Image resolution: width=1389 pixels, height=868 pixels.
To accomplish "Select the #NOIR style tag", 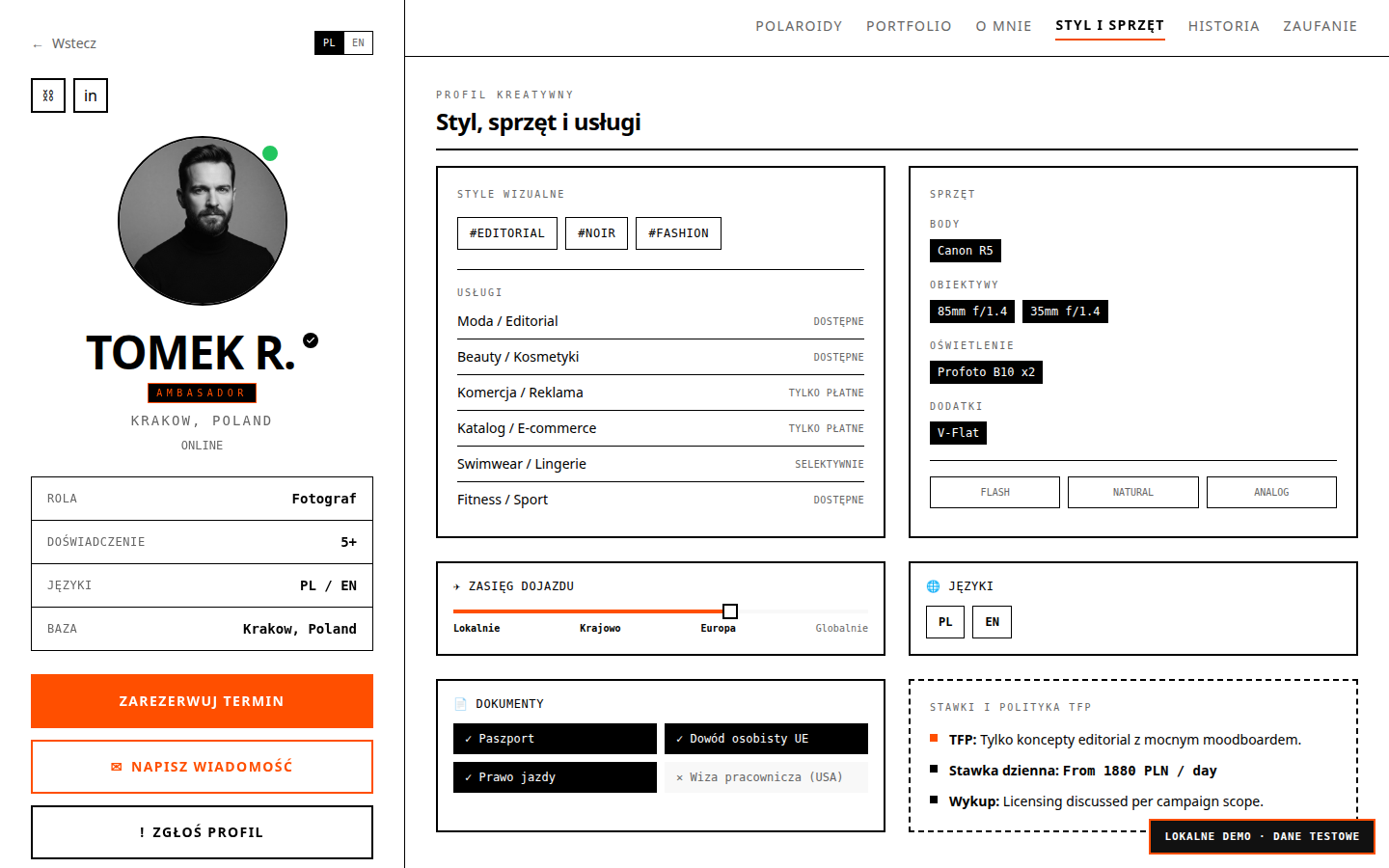I will coord(596,233).
